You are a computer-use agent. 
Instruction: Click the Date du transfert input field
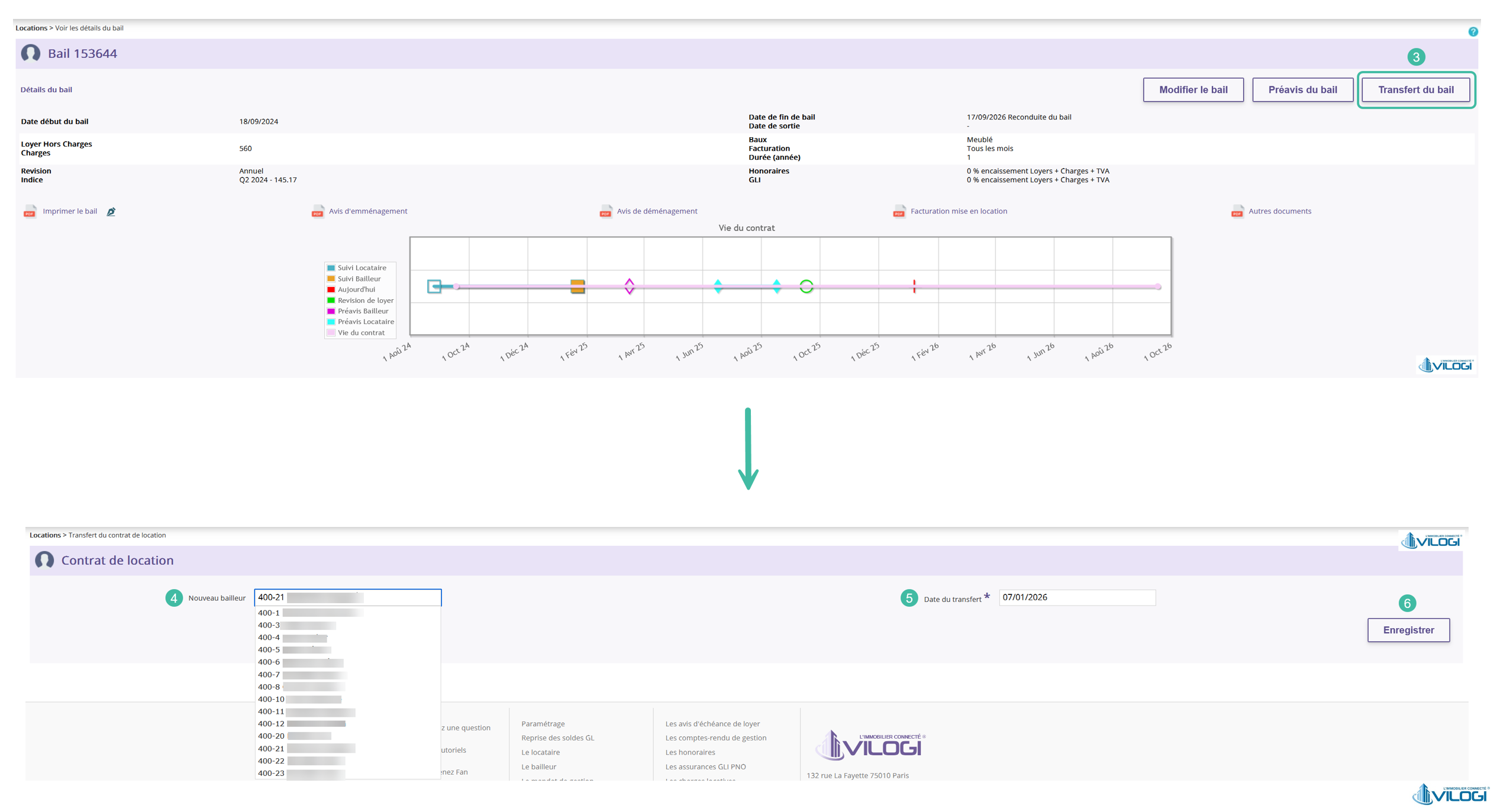tap(1077, 597)
